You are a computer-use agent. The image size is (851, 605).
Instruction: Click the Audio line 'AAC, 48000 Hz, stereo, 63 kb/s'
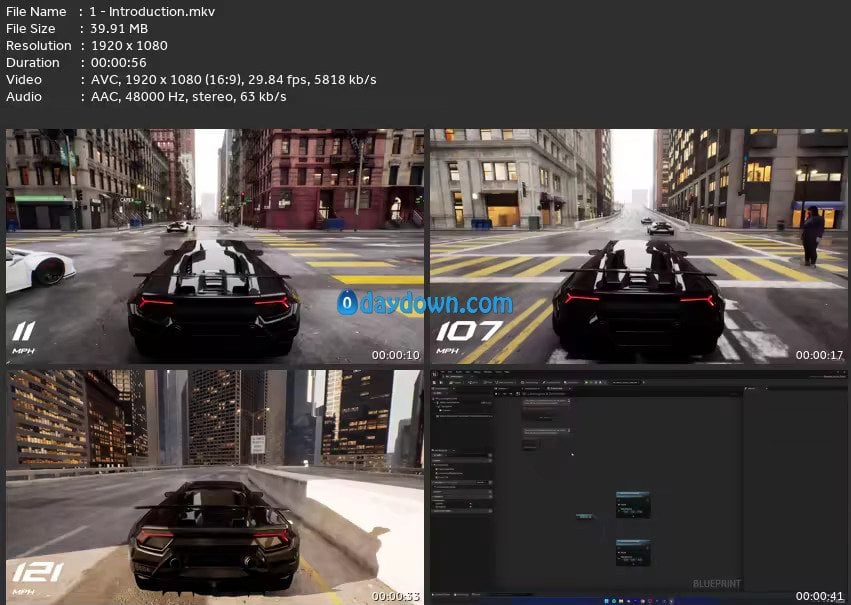click(x=188, y=97)
